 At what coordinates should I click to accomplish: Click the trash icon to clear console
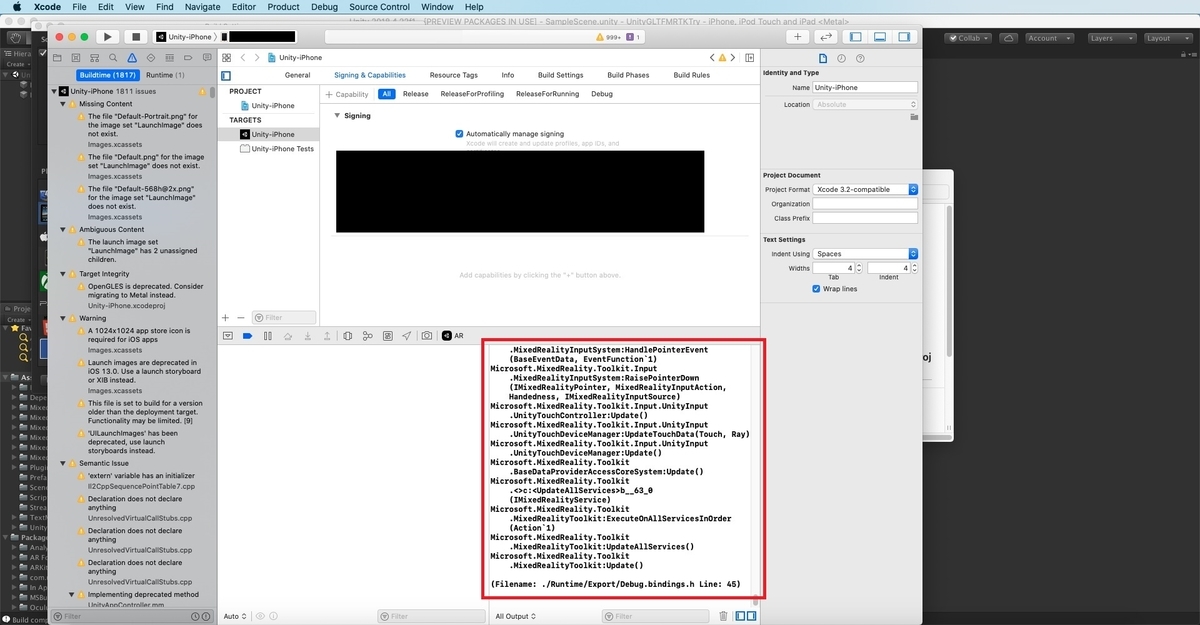723,616
